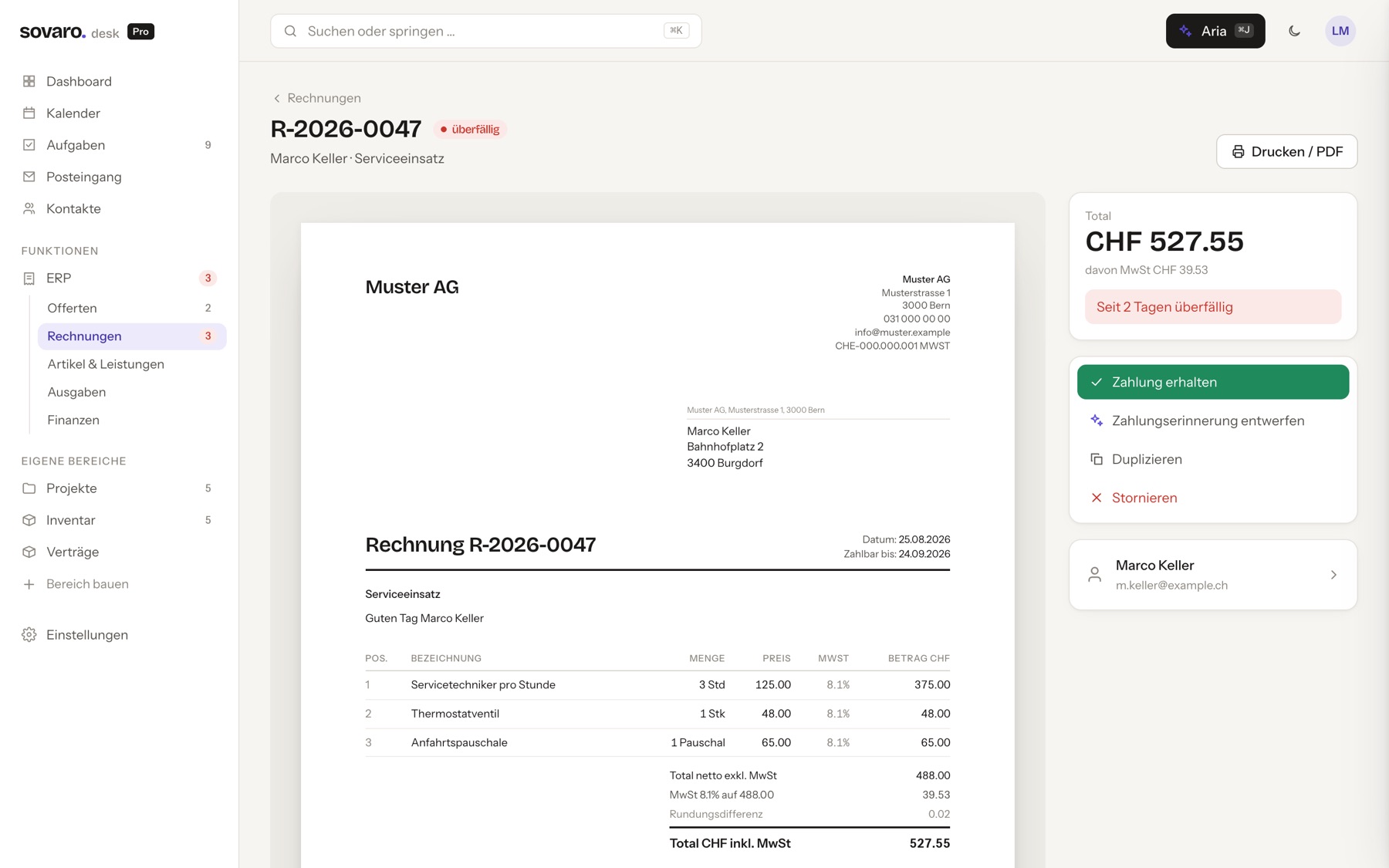
Task: Click sparkle icon beside Zahlungserinnerung entwerfen
Action: pos(1097,420)
